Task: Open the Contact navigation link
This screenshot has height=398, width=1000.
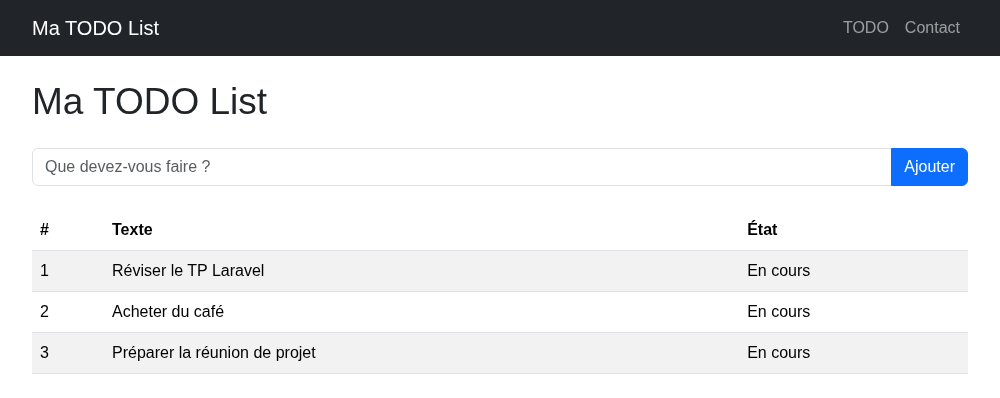Action: tap(932, 27)
